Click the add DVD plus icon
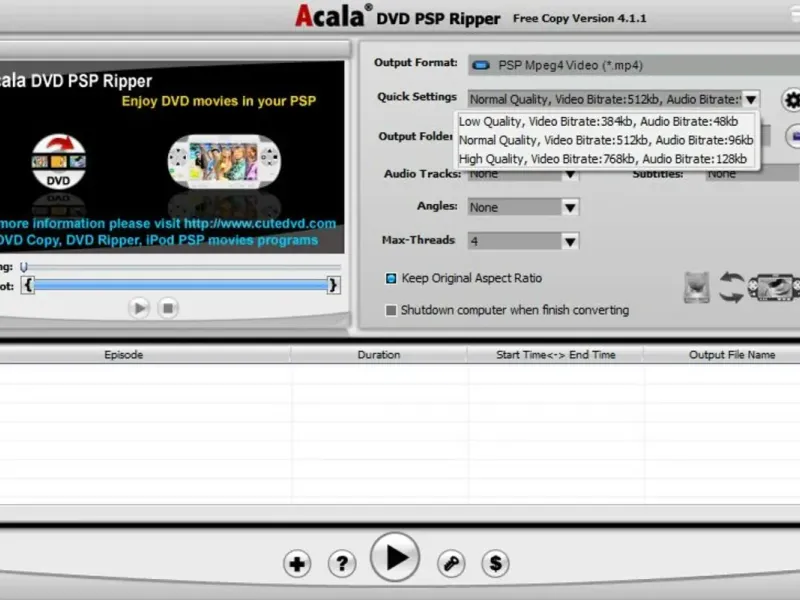The width and height of the screenshot is (800, 600). (x=297, y=564)
